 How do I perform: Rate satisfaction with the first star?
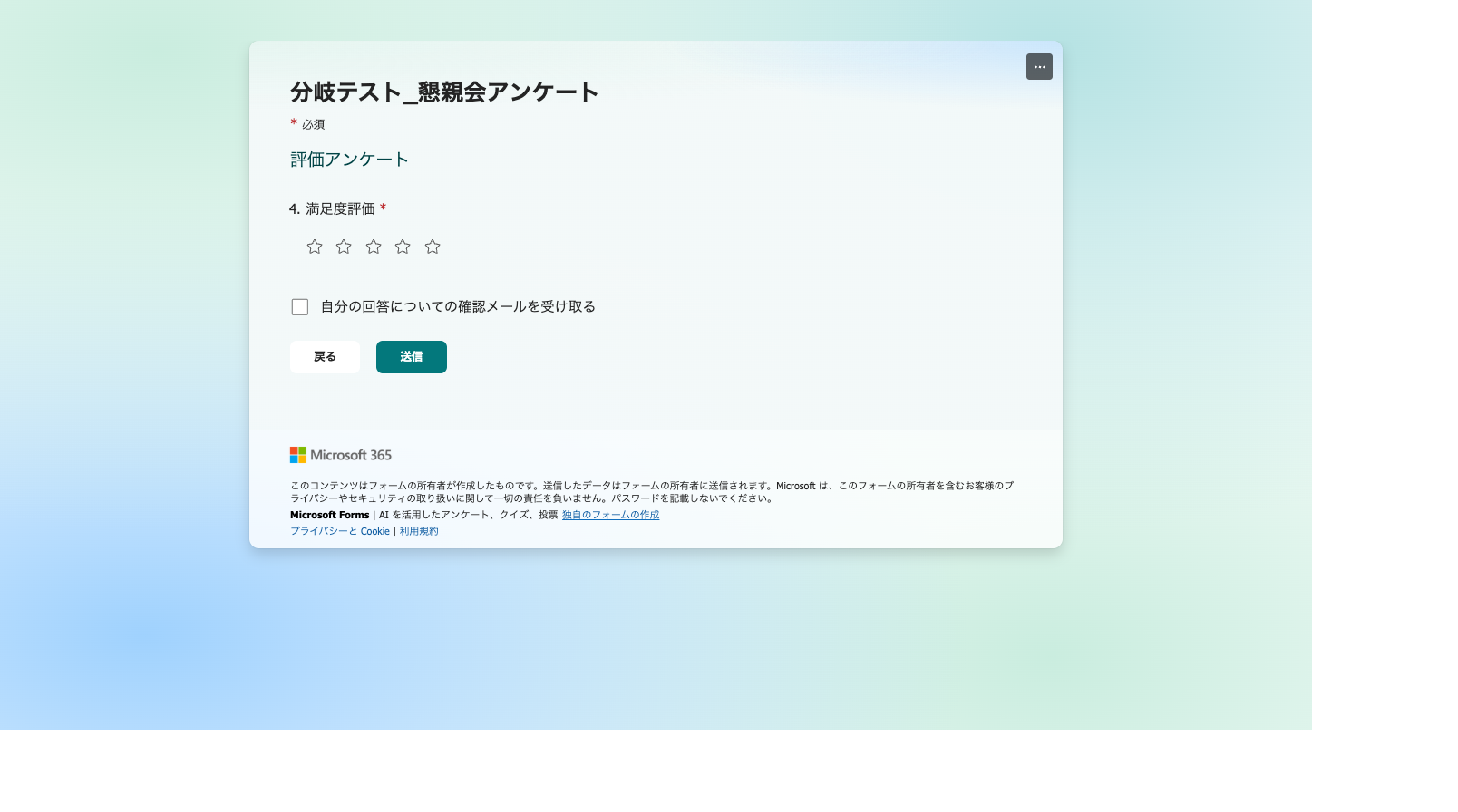tap(315, 246)
